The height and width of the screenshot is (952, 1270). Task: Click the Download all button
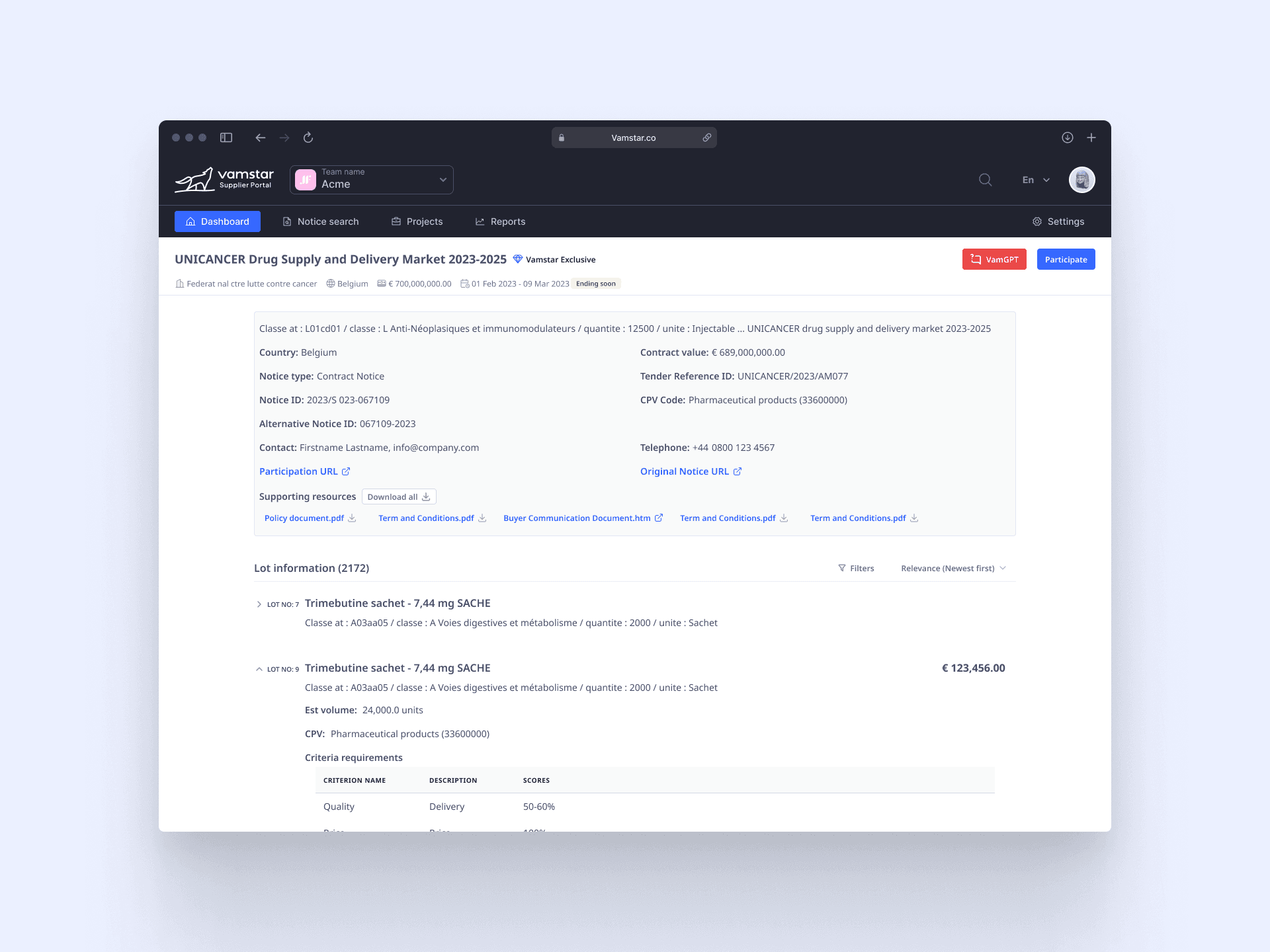(398, 496)
